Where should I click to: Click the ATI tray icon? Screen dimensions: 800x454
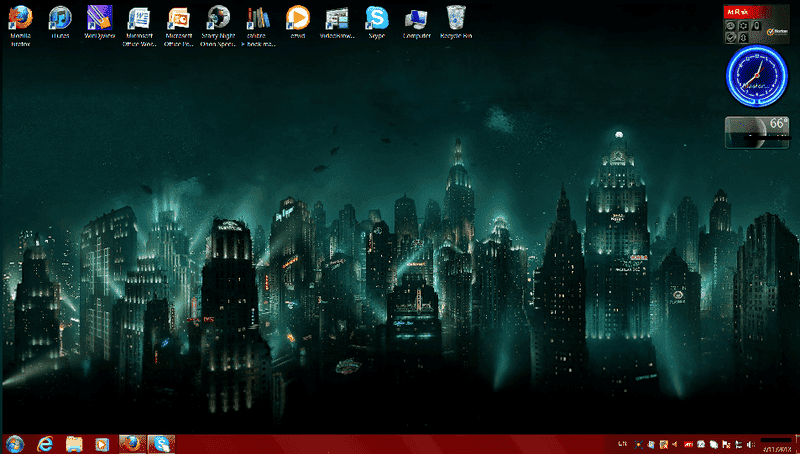tap(688, 444)
